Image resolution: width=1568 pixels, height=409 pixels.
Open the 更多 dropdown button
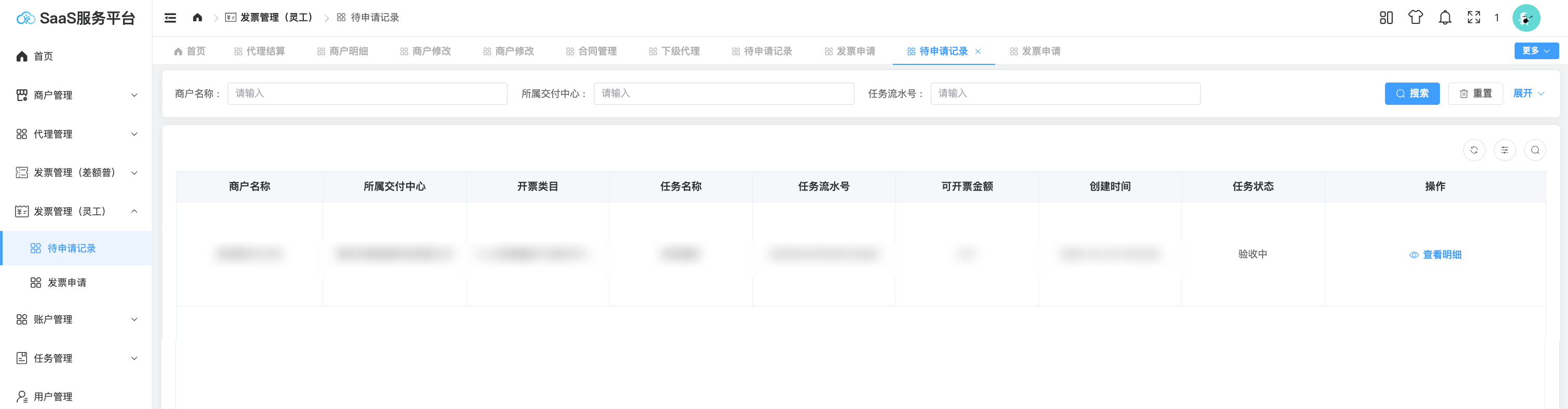click(1536, 50)
